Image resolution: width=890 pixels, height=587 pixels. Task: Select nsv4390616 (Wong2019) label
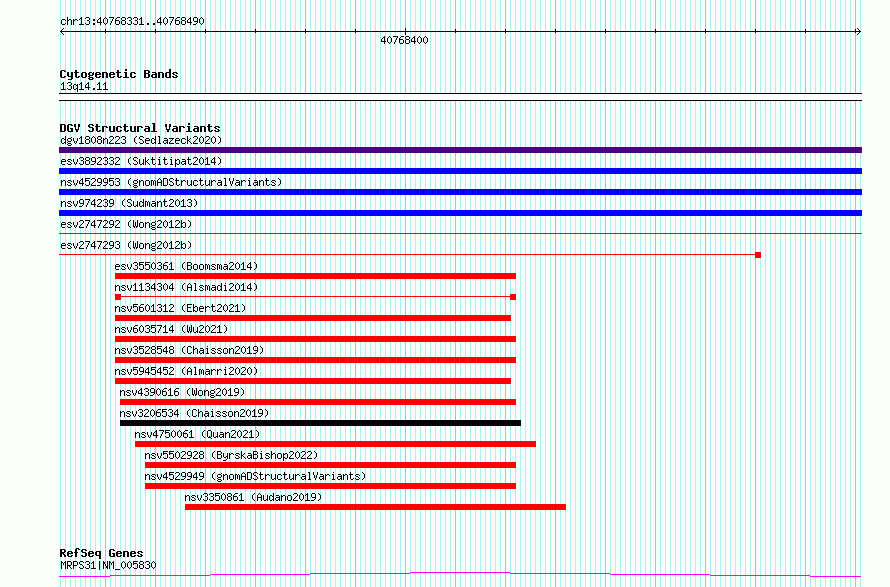click(182, 392)
